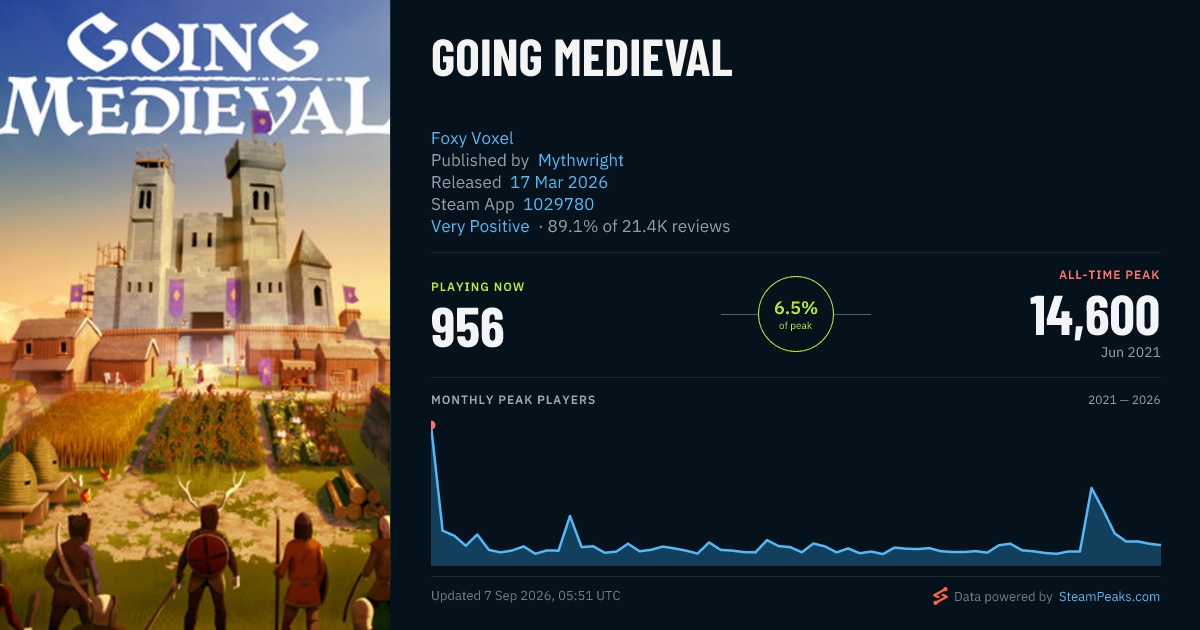Click the 14,600 all-time peak value
The height and width of the screenshot is (630, 1200).
[1095, 316]
